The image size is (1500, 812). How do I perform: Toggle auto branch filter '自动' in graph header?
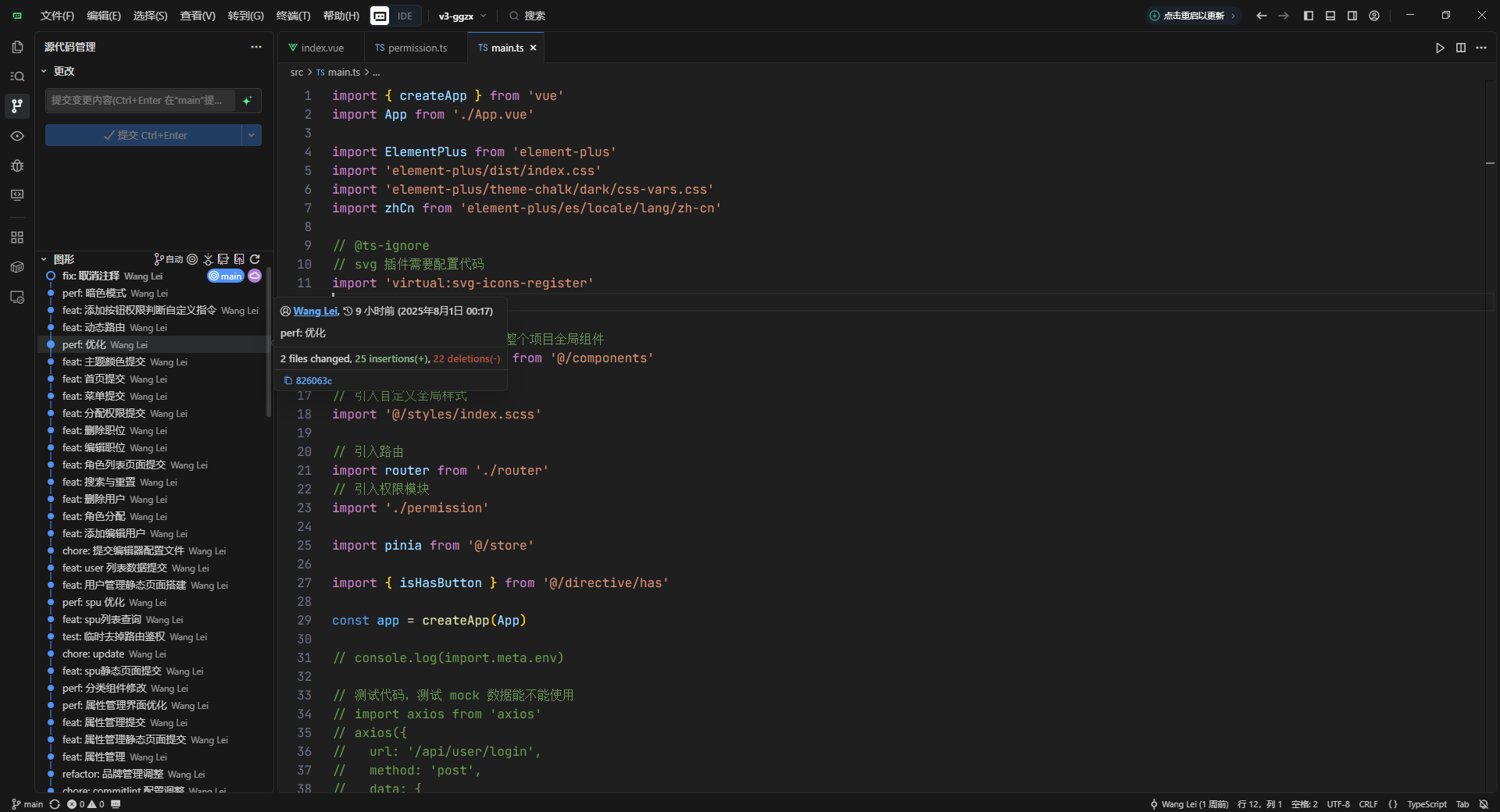pos(168,259)
